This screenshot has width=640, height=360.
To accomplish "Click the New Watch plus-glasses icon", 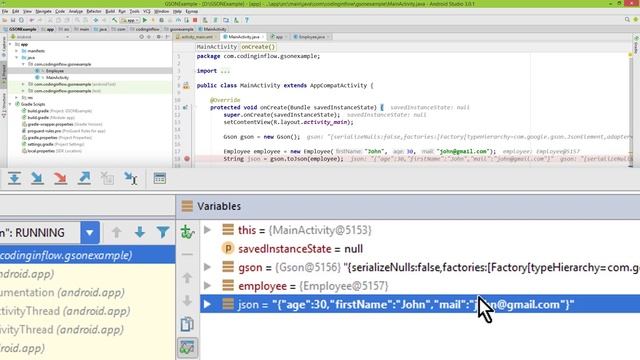I will coord(187,232).
